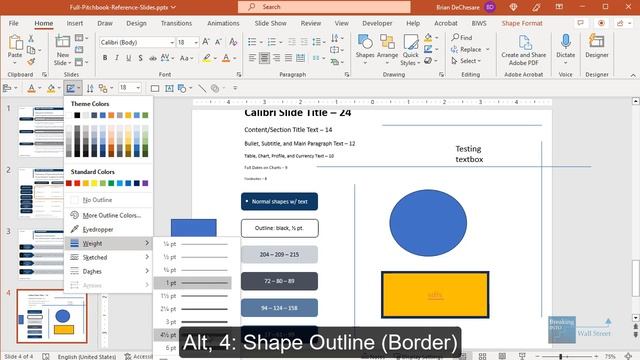Image resolution: width=640 pixels, height=360 pixels.
Task: Click the Format Painter brush
Action: (x=31, y=62)
